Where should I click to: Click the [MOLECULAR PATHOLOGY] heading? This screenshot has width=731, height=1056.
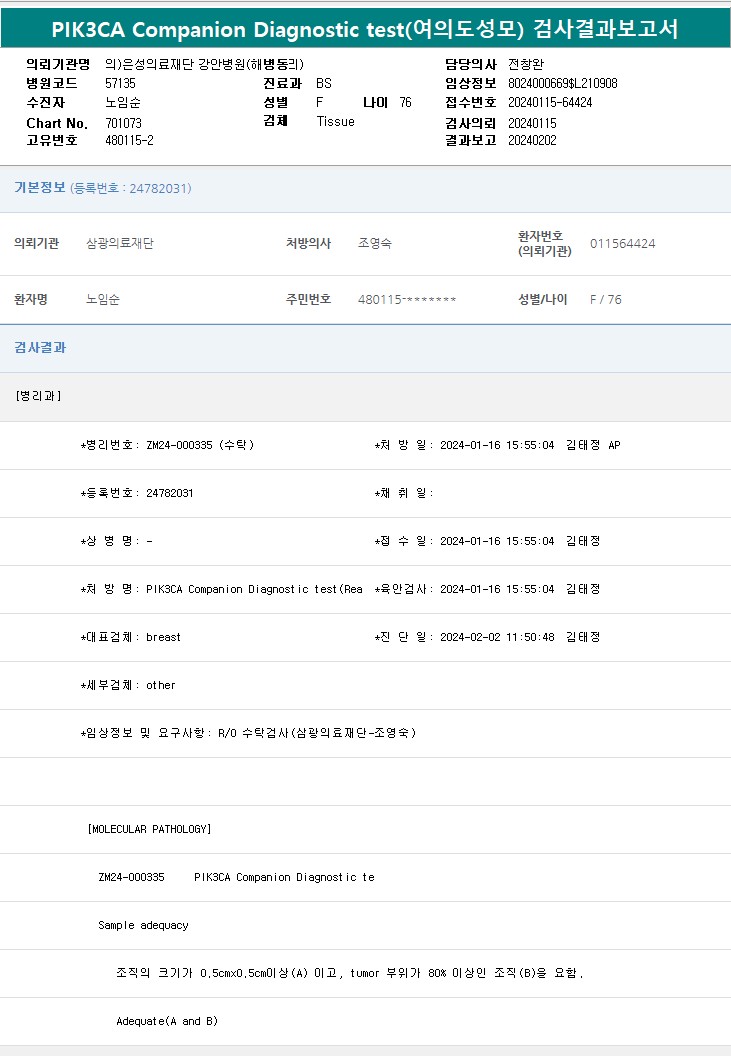tap(149, 829)
